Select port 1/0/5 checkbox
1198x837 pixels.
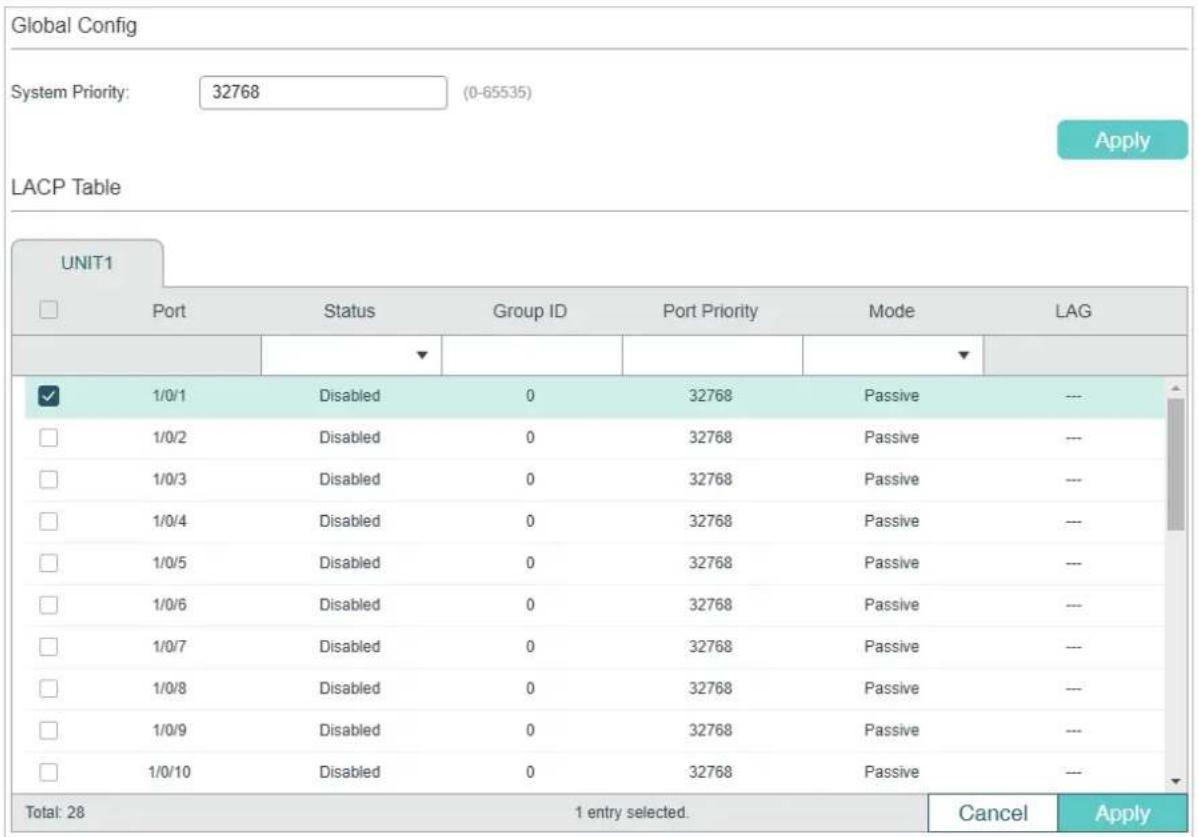48,563
